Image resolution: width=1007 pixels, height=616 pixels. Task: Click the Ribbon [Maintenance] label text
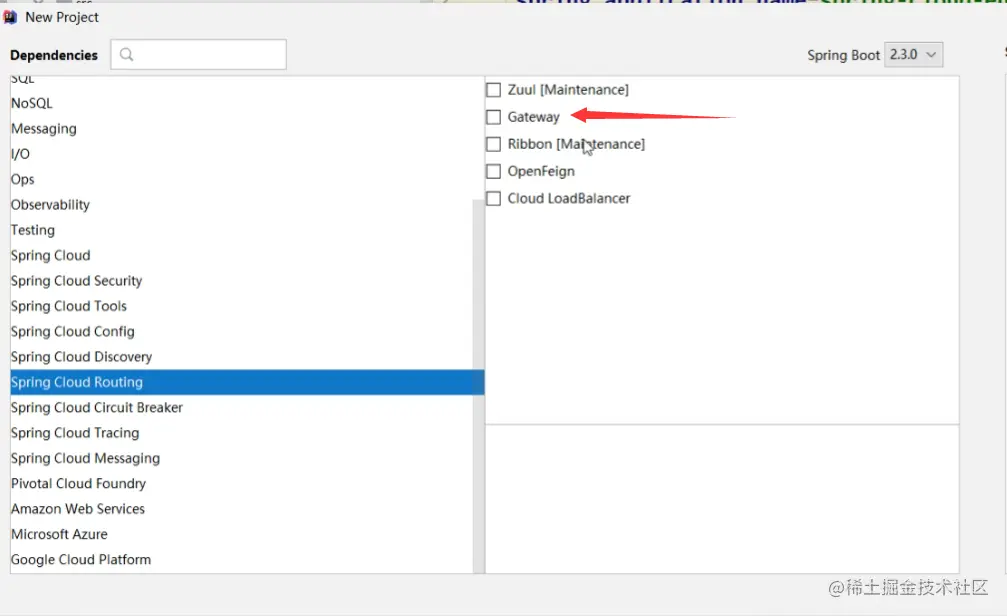[576, 144]
